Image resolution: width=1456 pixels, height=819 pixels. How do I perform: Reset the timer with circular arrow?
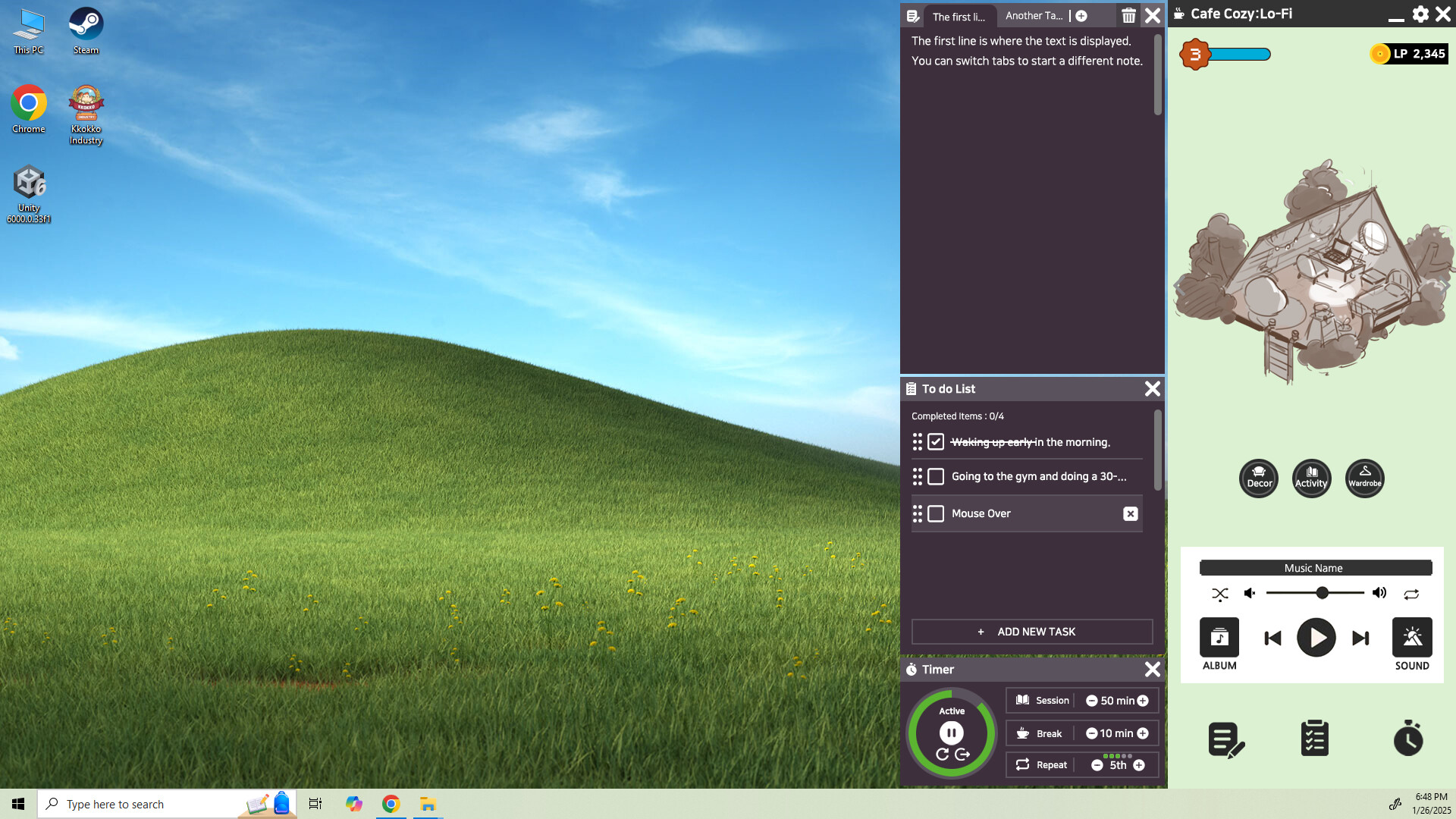pos(942,755)
